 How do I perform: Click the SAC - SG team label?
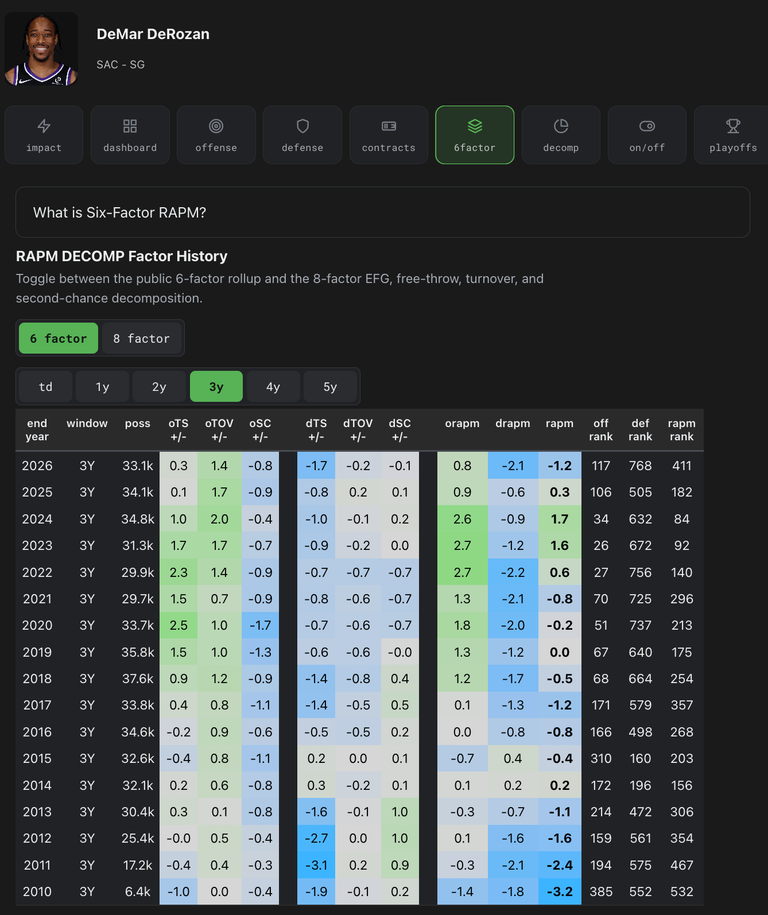coord(120,64)
